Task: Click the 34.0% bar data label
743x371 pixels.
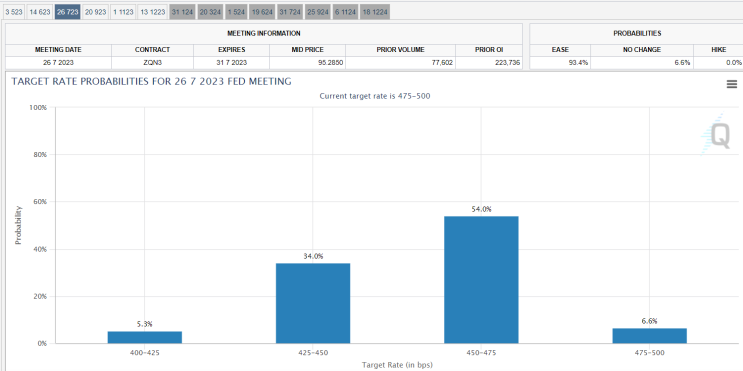Action: (x=313, y=256)
